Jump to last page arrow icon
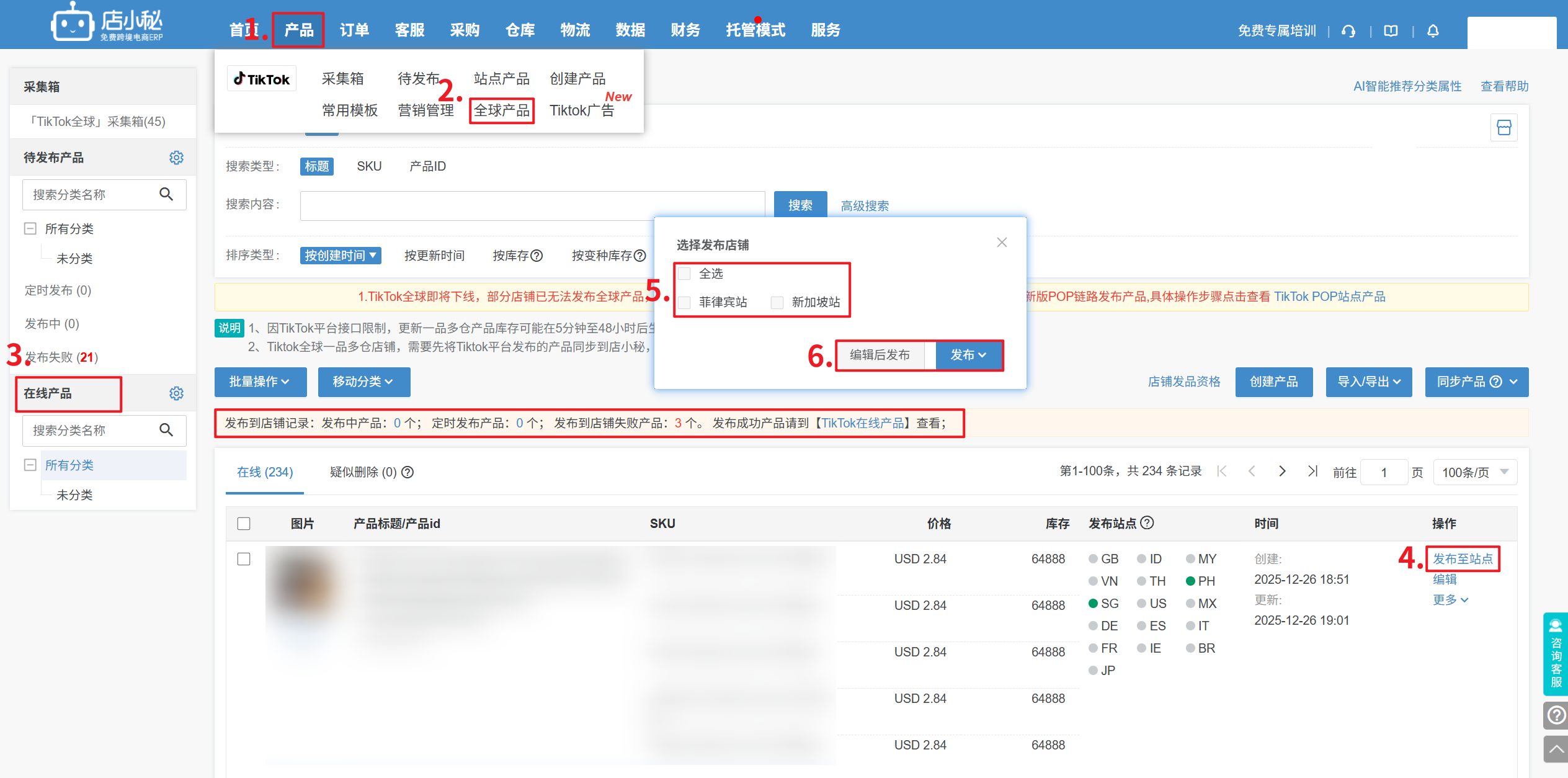Viewport: 1568px width, 778px height. tap(1312, 472)
